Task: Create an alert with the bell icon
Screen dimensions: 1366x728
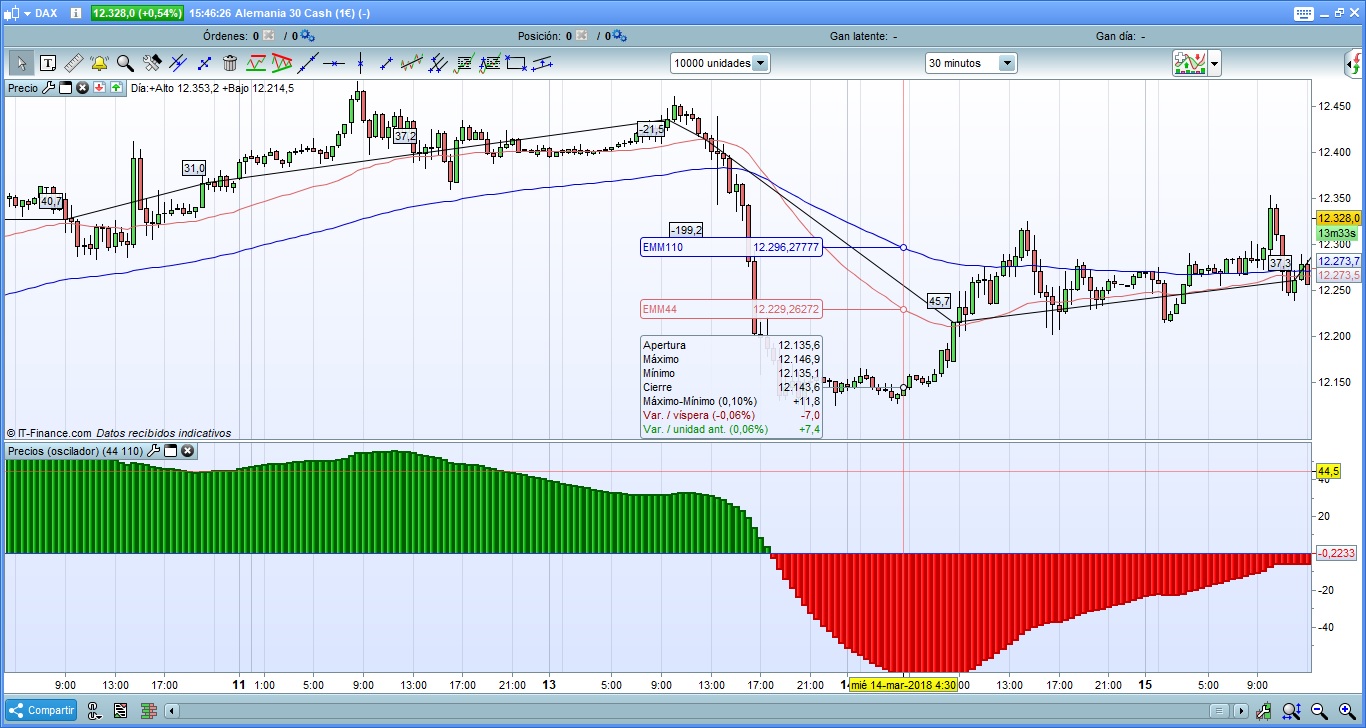Action: (100, 63)
